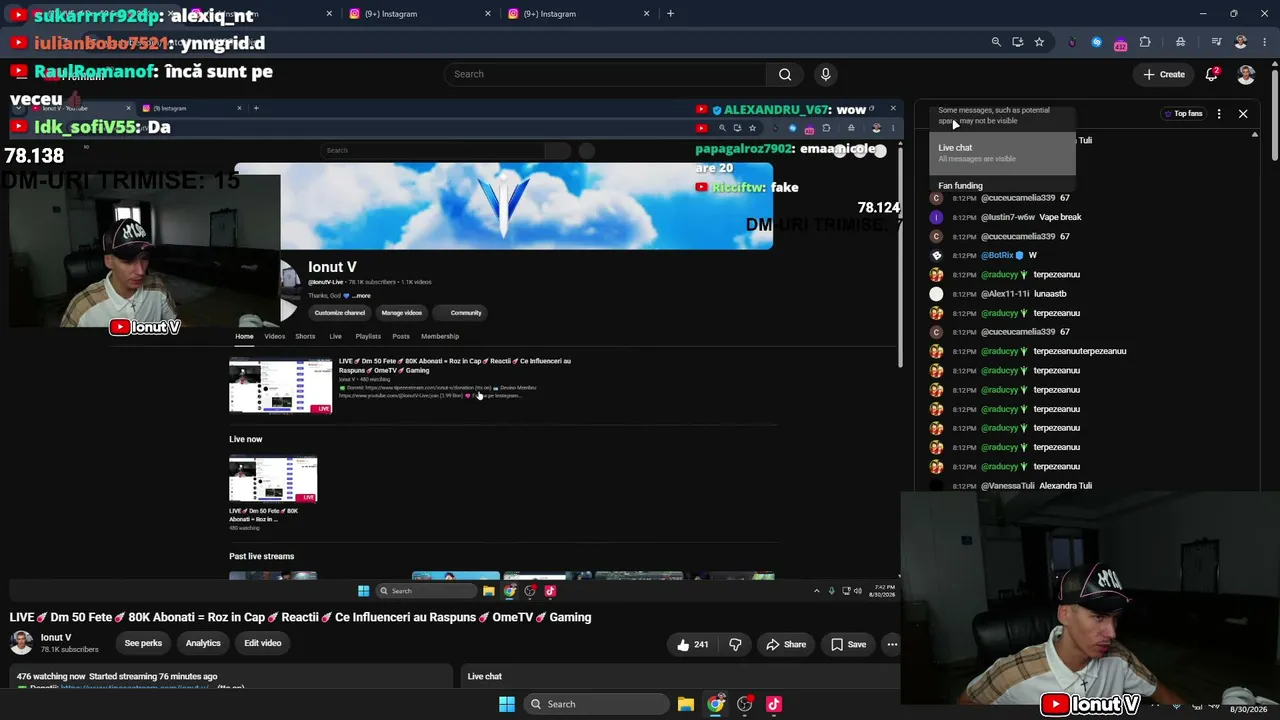This screenshot has width=1280, height=720.
Task: Click the 'terpezeanuuterpezeanuu' chat message
Action: tap(1080, 351)
